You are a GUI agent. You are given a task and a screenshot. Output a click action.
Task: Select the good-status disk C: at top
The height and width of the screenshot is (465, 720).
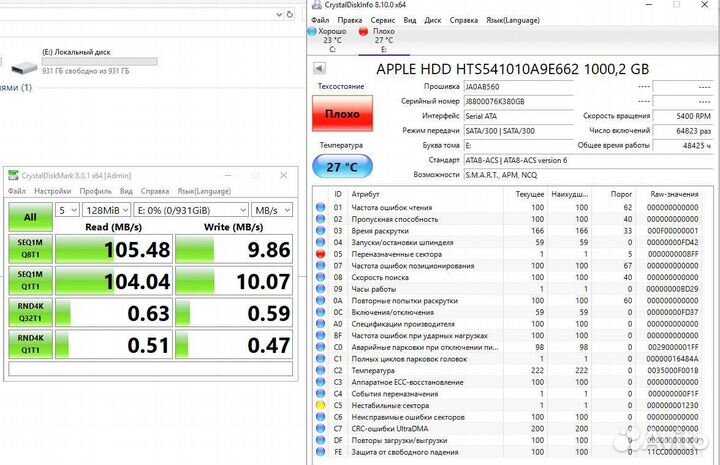pyautogui.click(x=328, y=40)
